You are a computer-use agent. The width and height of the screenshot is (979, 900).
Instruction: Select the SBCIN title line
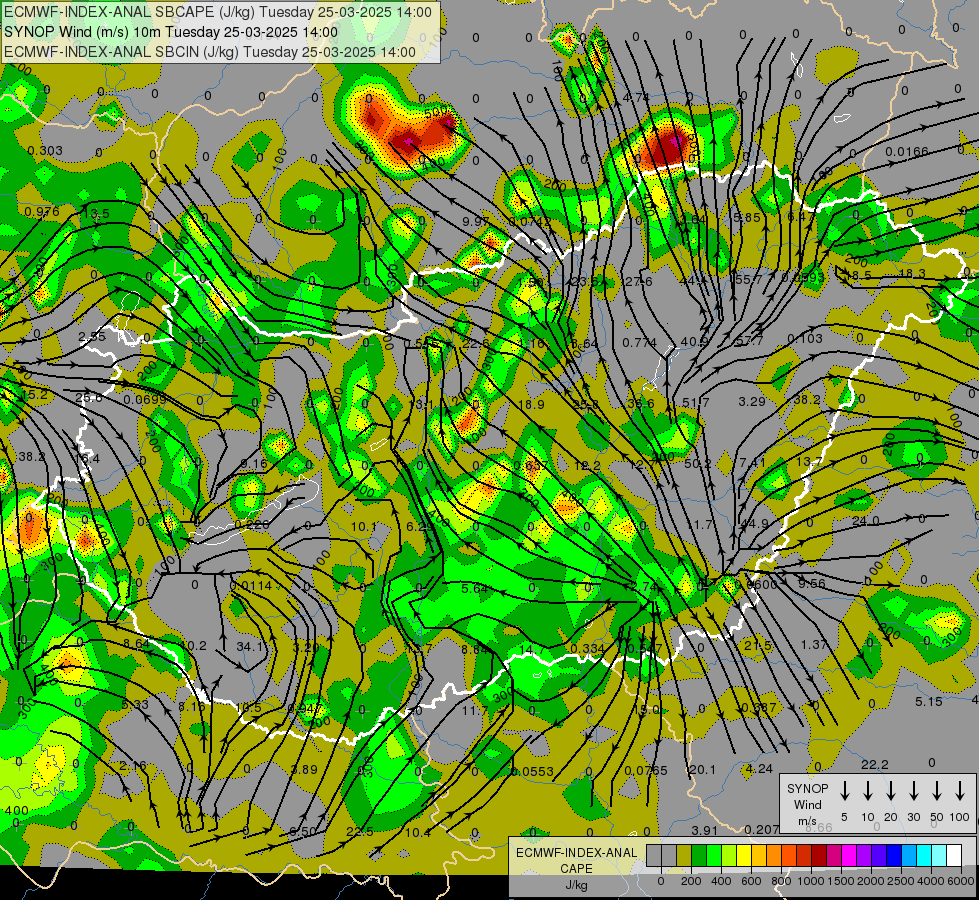pos(210,52)
